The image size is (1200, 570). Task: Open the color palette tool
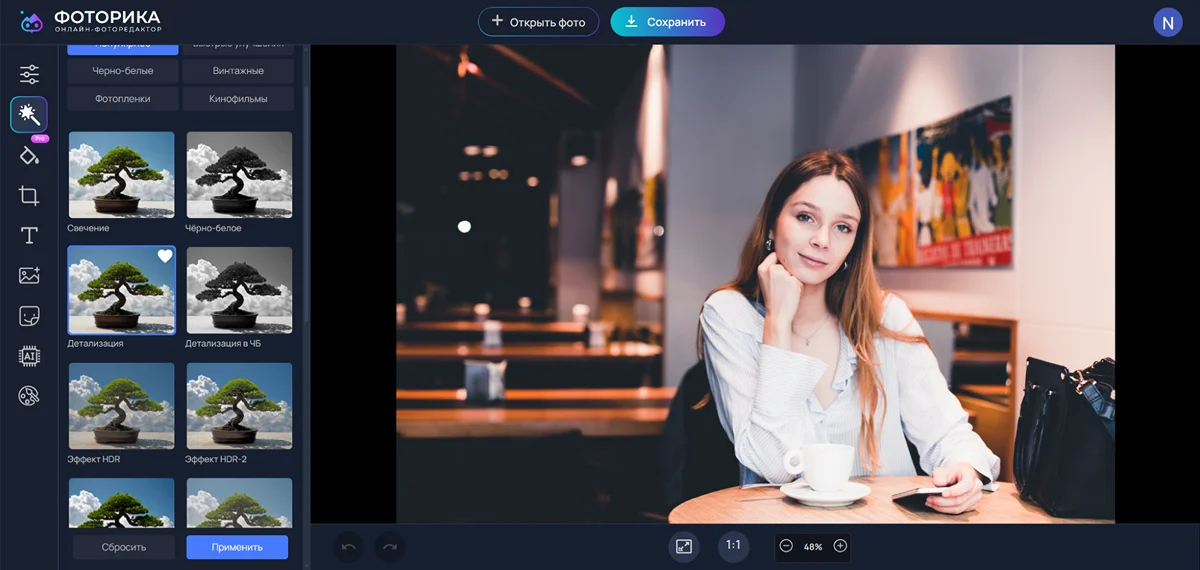point(29,397)
